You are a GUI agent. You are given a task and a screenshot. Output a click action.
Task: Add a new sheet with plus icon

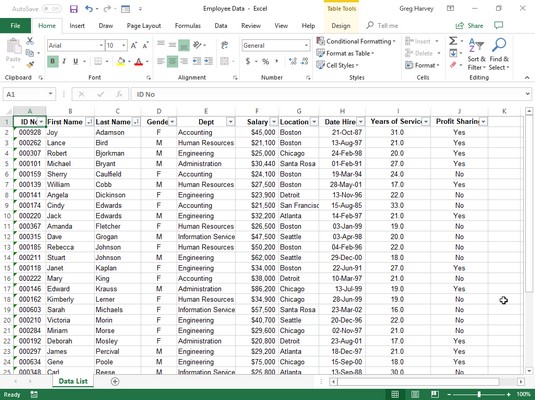point(115,381)
